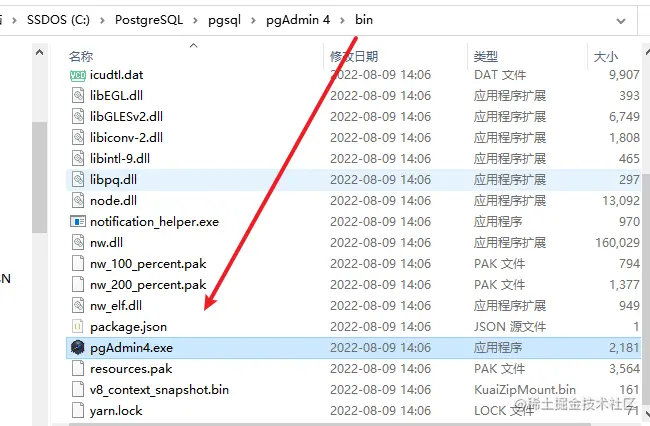Select the pgAdmin4.exe file name
Viewport: 650px width, 426px height.
coord(131,347)
